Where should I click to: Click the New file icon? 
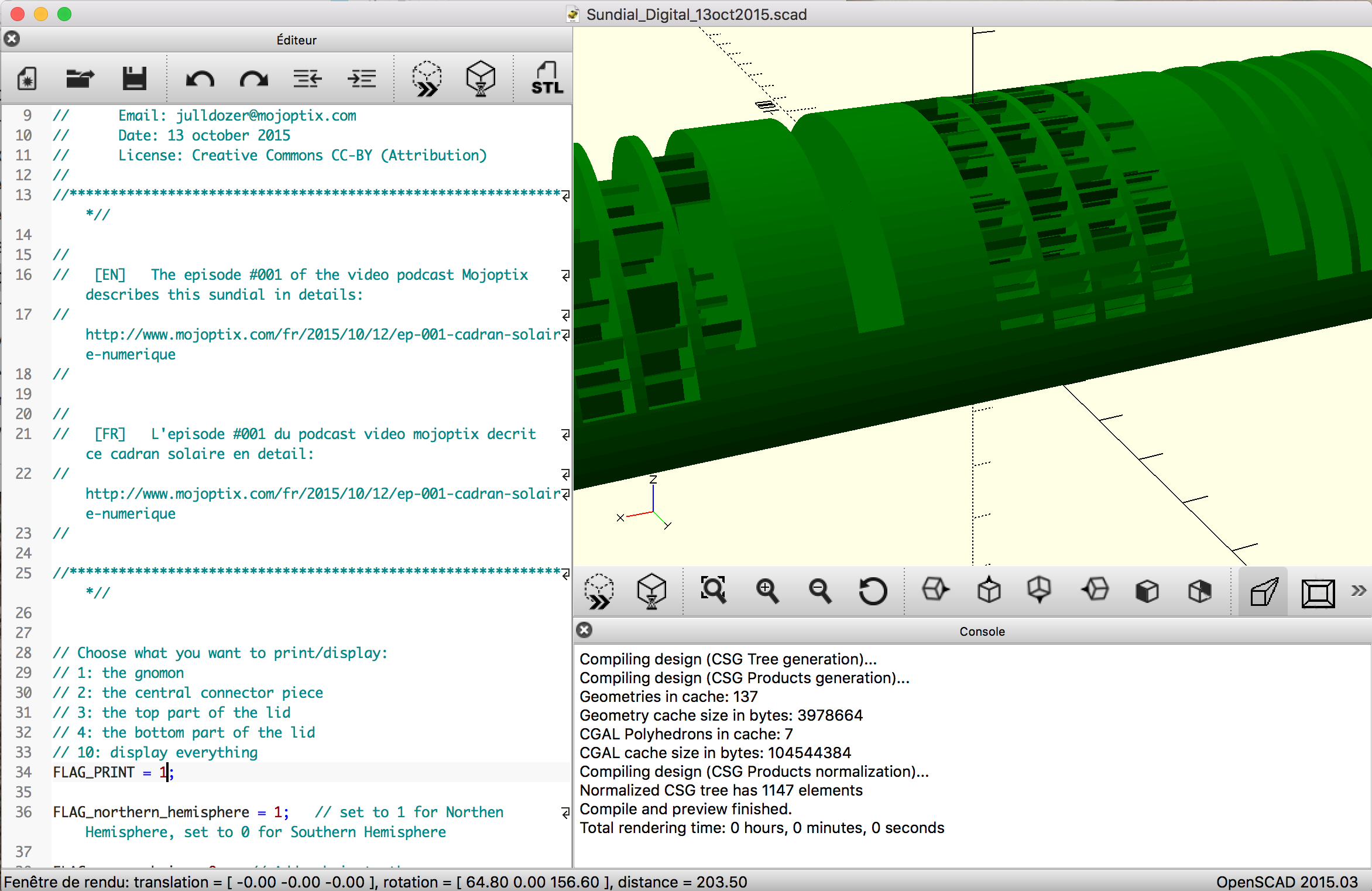[27, 78]
